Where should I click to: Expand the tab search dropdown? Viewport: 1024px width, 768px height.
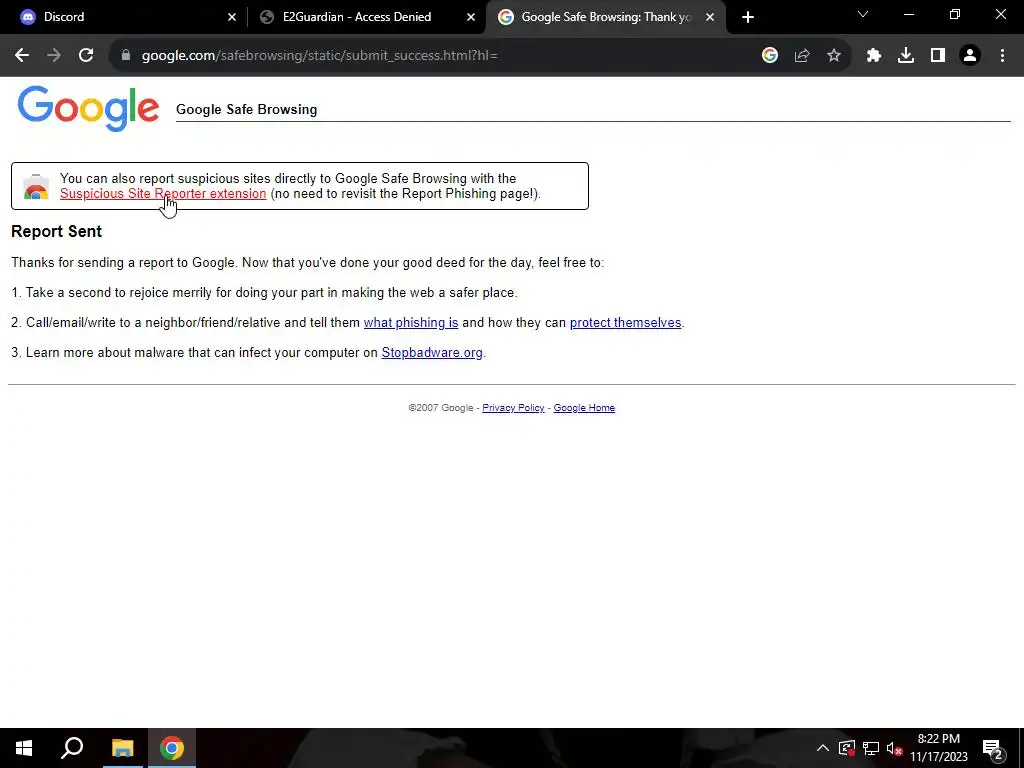point(863,14)
